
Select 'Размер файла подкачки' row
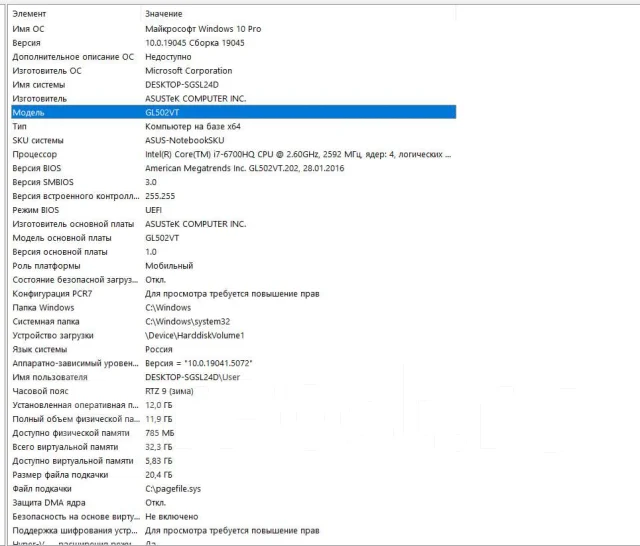point(233,475)
